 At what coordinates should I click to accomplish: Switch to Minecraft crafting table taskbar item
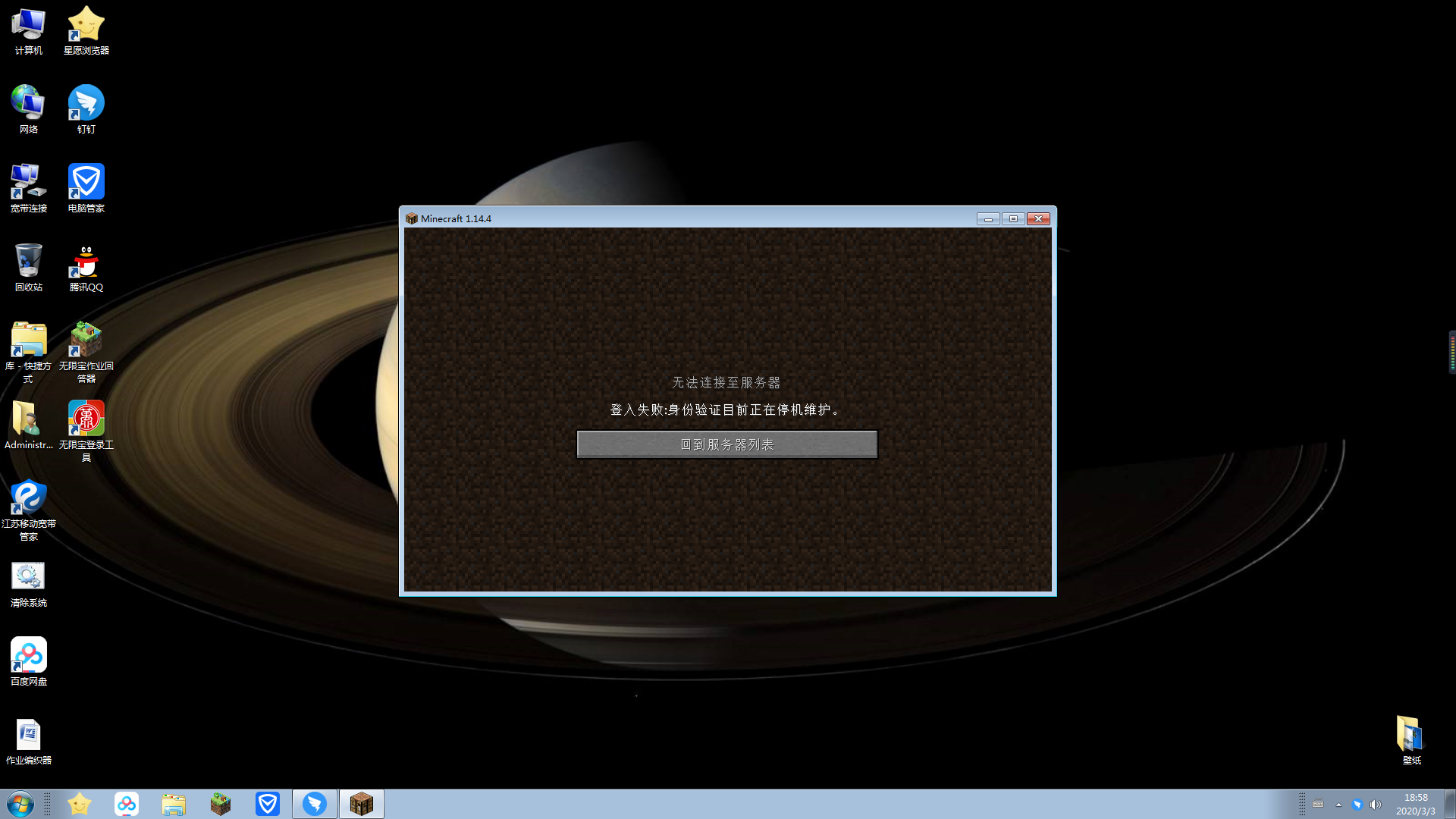[x=362, y=804]
